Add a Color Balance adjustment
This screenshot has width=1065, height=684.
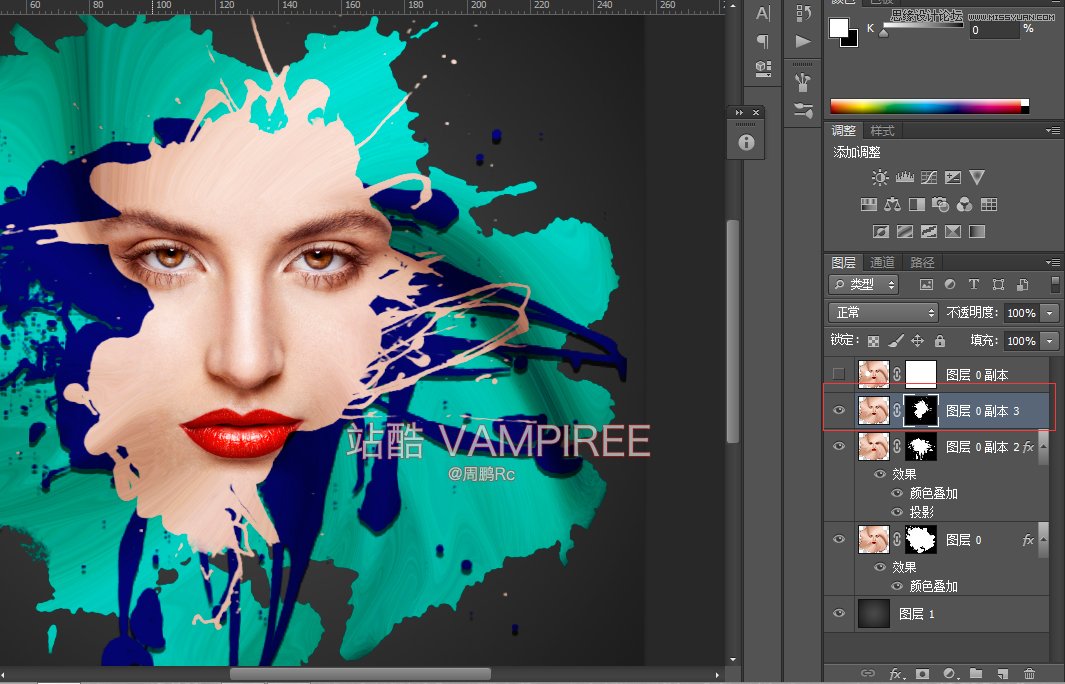892,204
